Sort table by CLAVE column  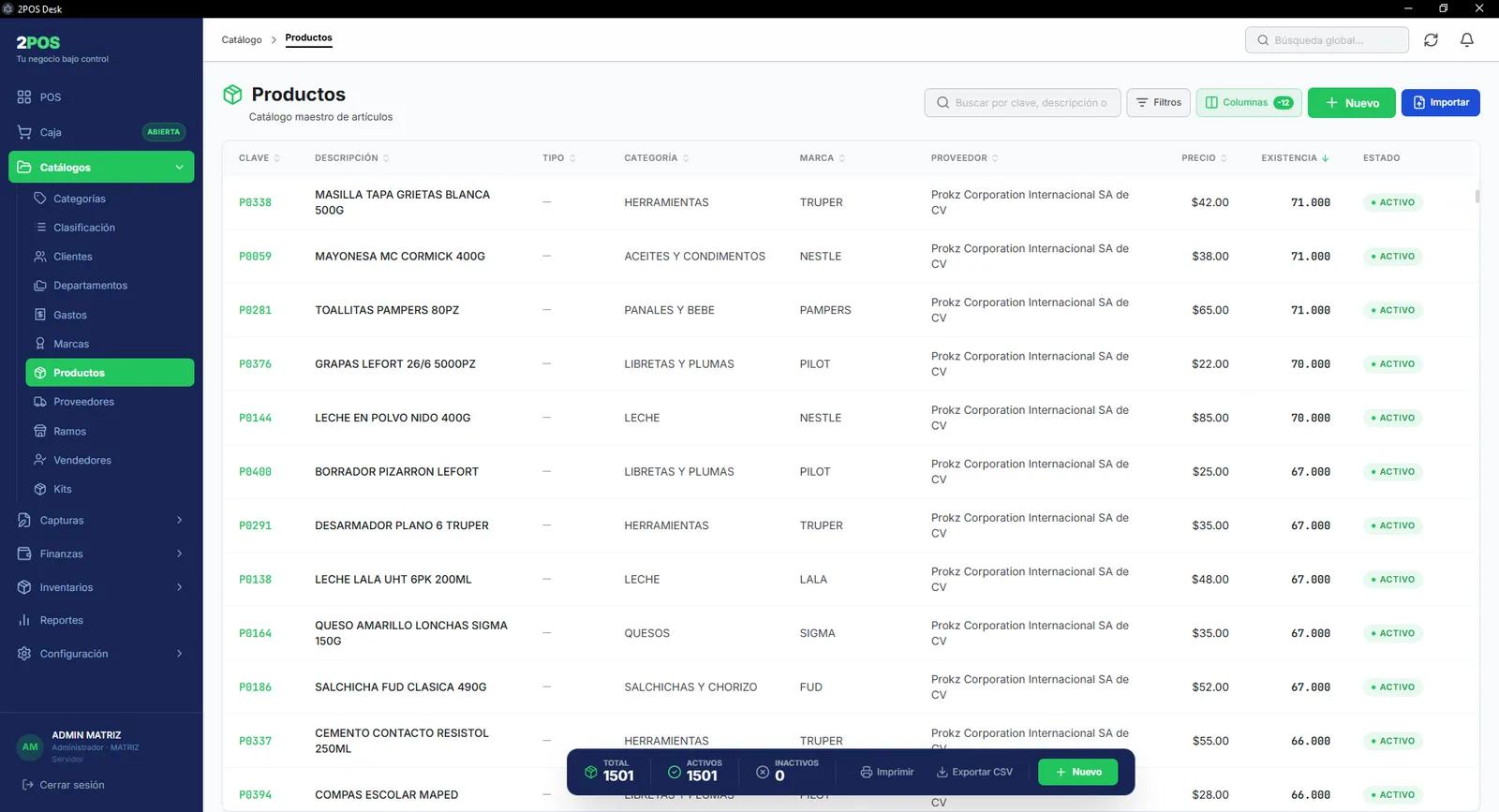(x=260, y=158)
